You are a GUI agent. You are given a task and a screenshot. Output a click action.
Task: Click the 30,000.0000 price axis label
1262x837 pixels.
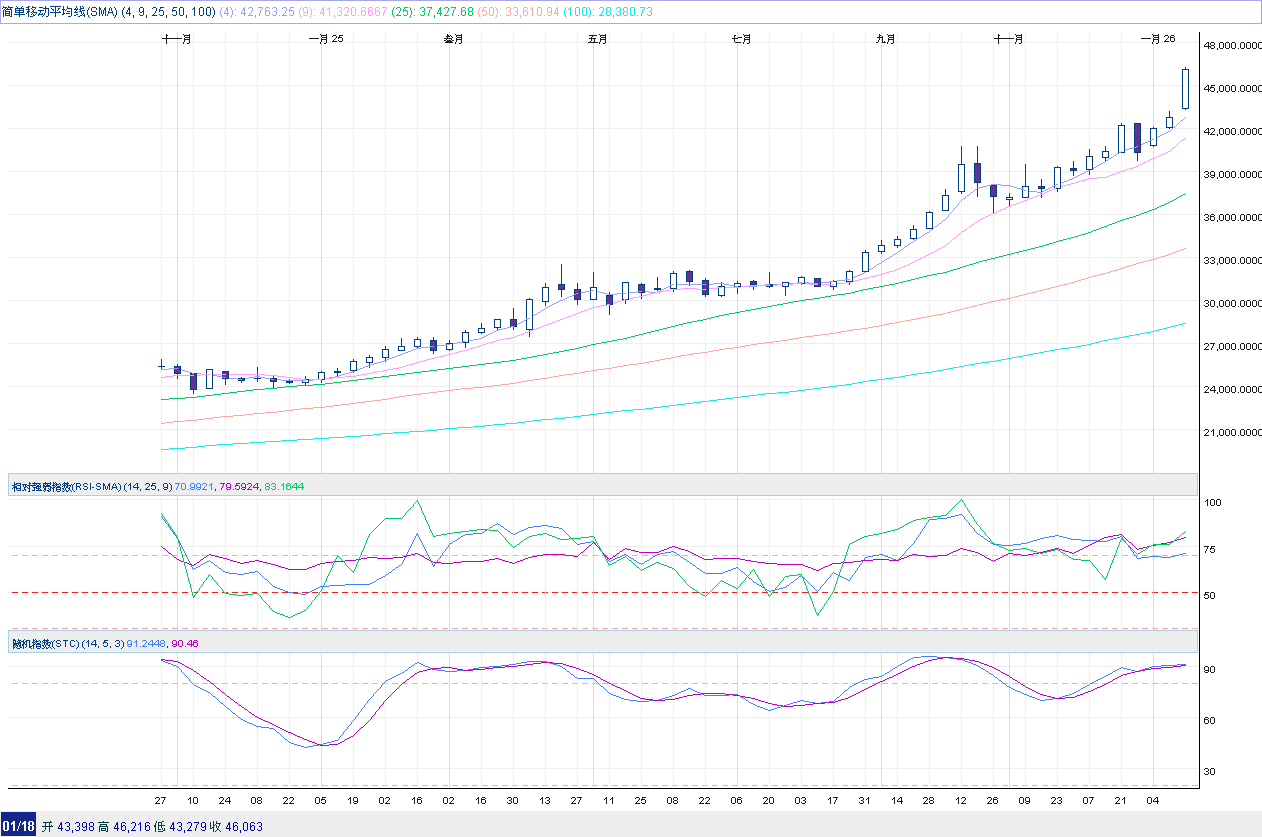pyautogui.click(x=1232, y=304)
